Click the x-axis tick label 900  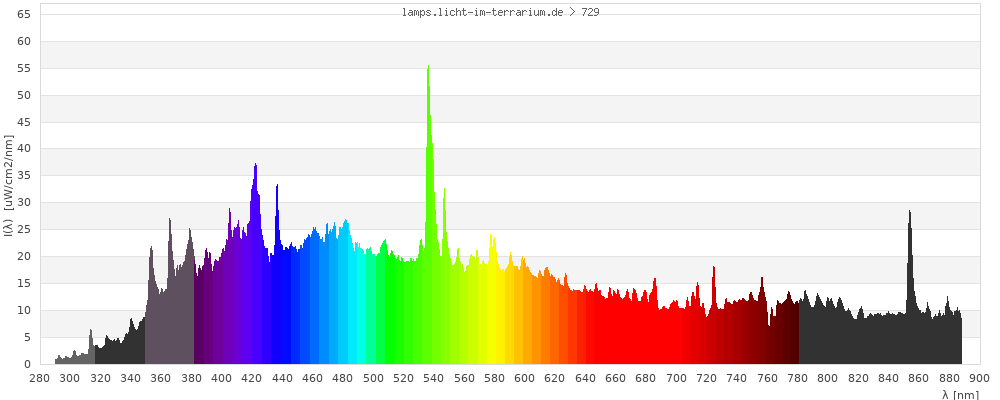pyautogui.click(x=979, y=378)
